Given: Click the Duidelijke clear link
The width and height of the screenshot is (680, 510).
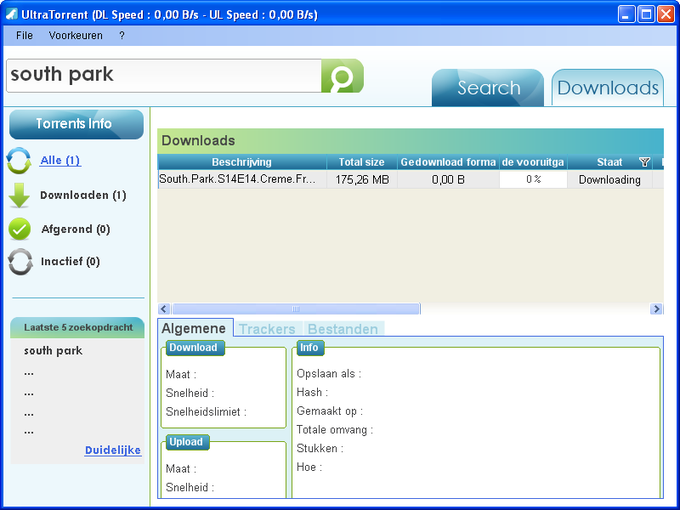Looking at the screenshot, I should [113, 450].
